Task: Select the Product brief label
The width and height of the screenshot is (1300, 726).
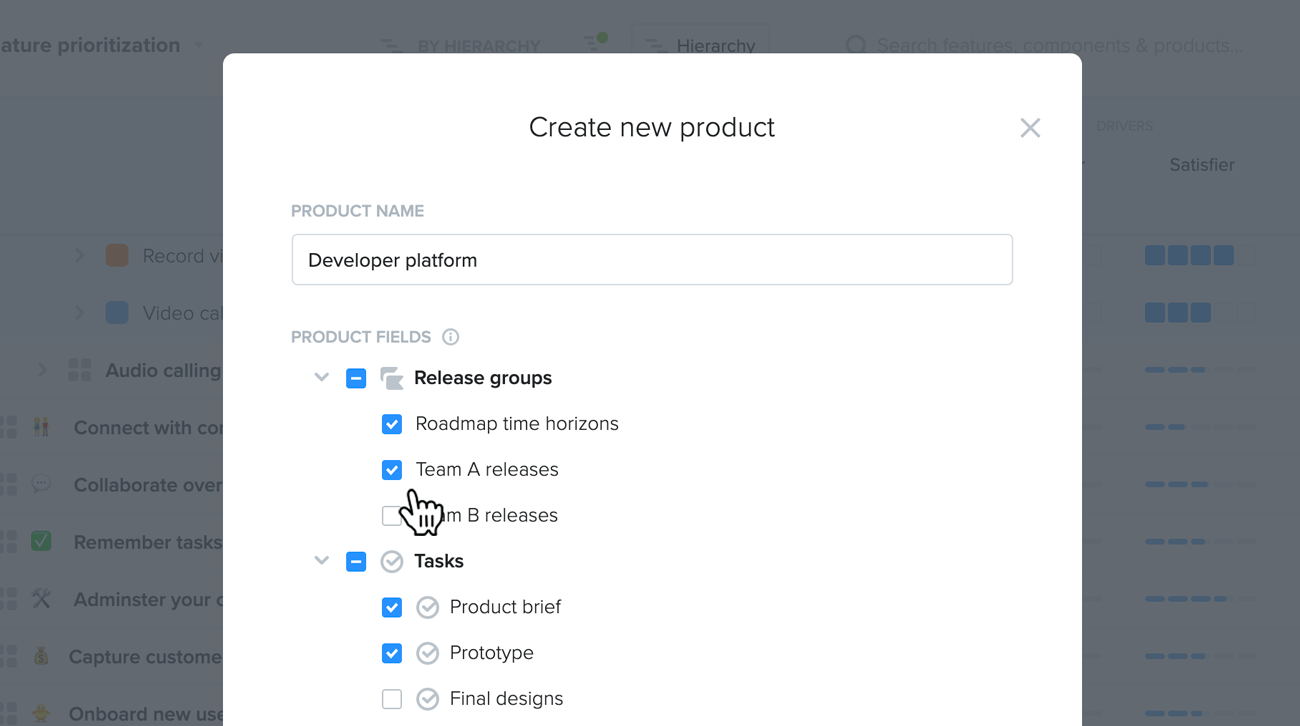Action: [x=505, y=607]
